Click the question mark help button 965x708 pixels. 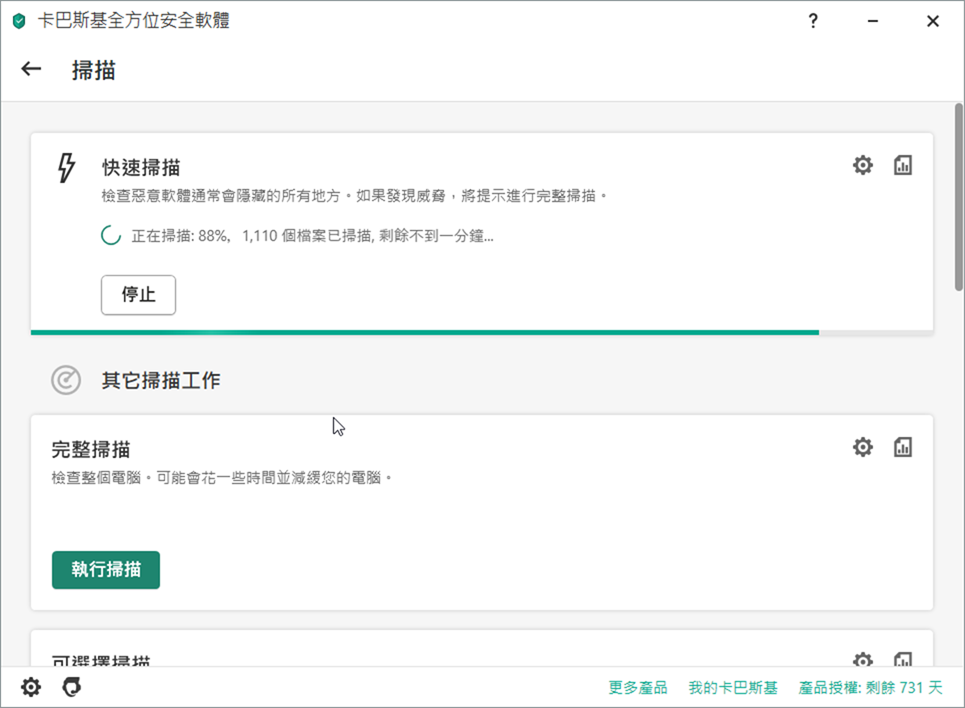click(x=813, y=21)
